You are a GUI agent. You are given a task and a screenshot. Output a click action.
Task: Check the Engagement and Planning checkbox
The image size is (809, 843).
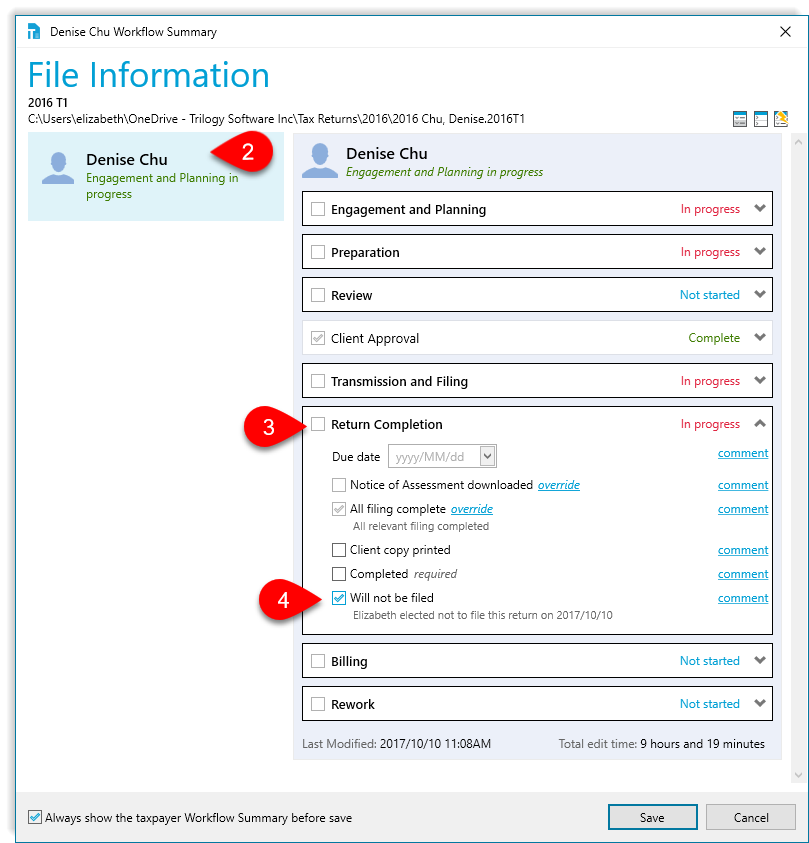click(318, 209)
